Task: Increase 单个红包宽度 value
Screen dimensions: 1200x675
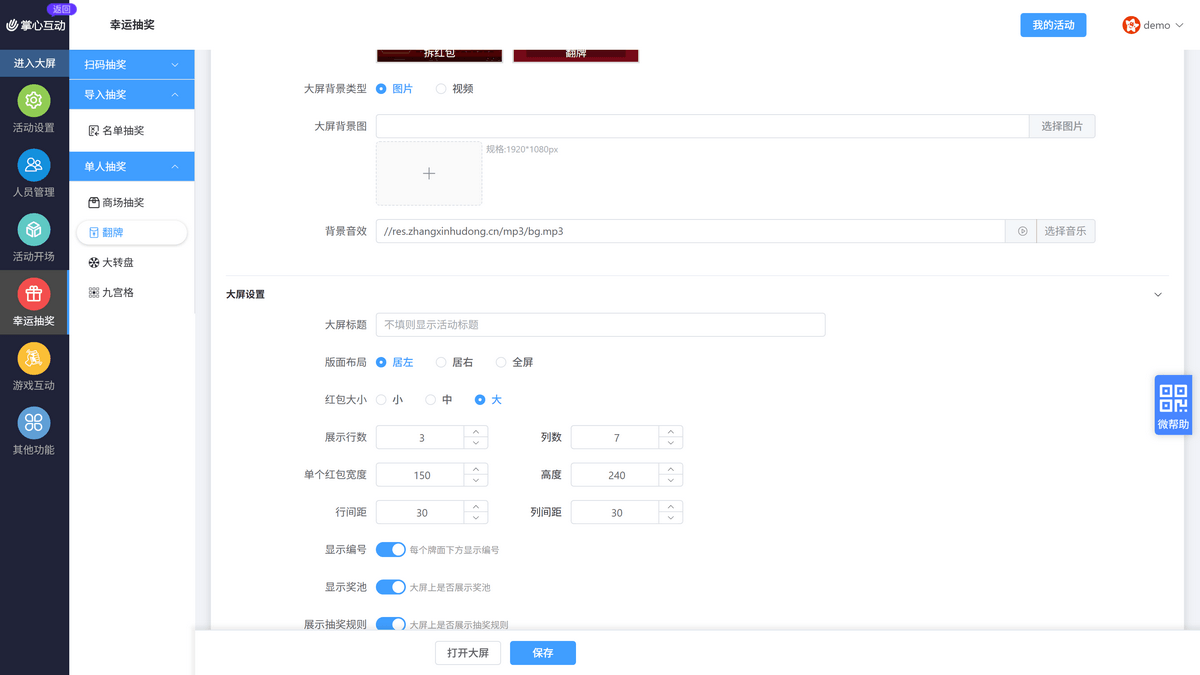Action: pos(476,468)
